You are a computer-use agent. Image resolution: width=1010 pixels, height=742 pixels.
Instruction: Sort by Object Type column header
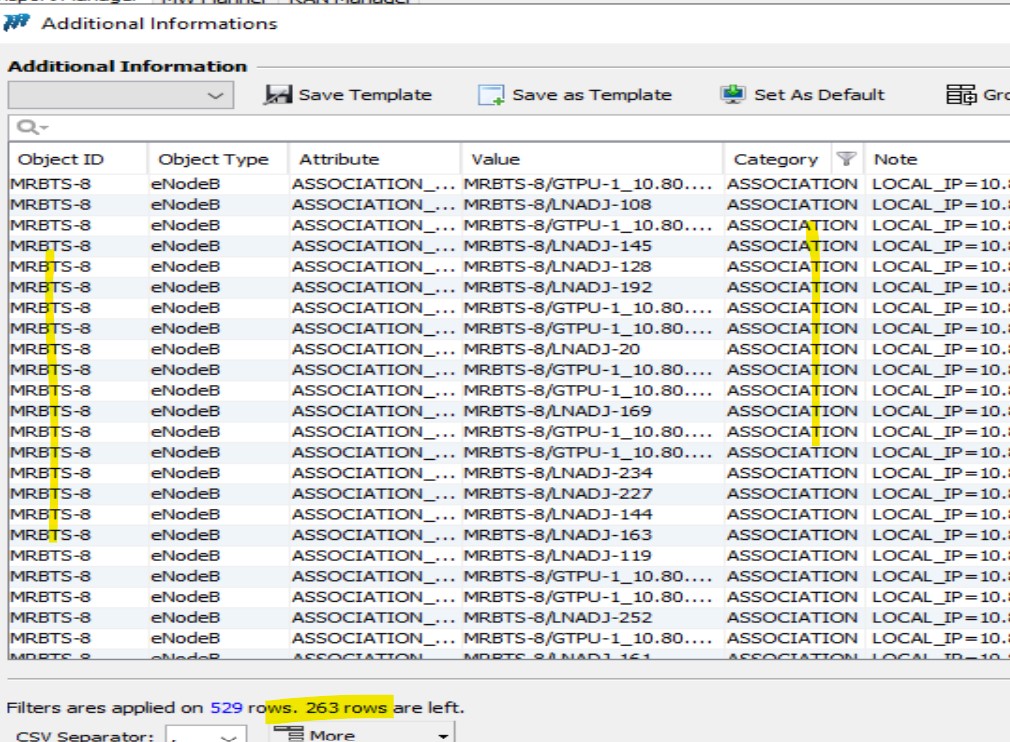(213, 159)
